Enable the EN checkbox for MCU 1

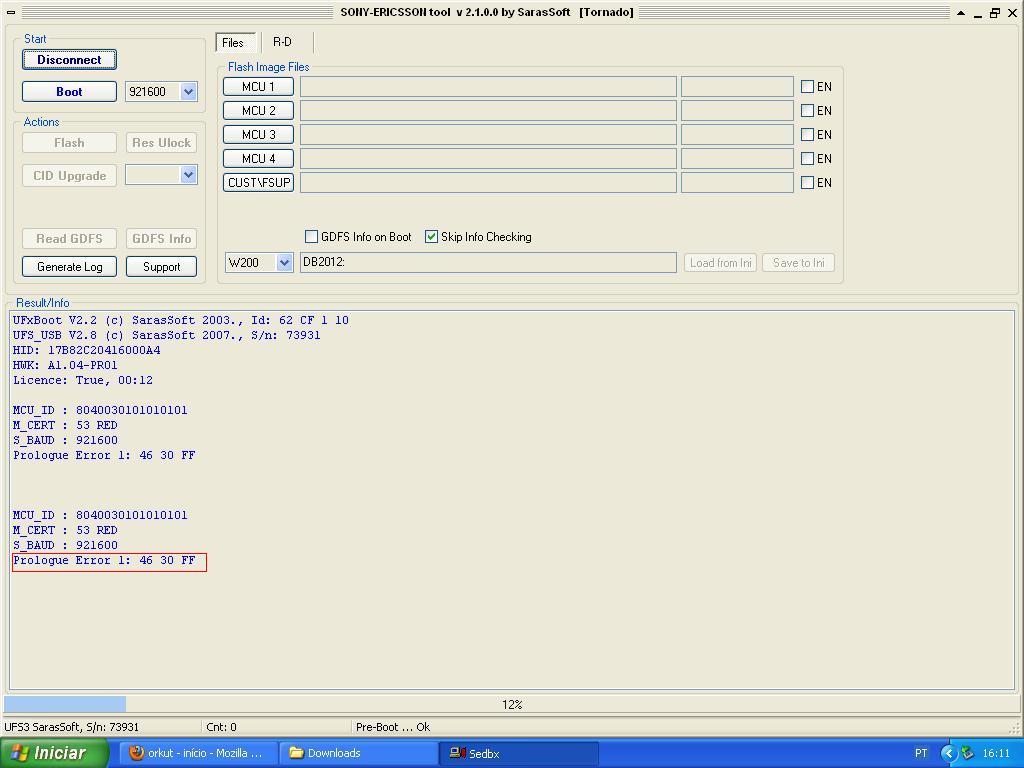[807, 86]
